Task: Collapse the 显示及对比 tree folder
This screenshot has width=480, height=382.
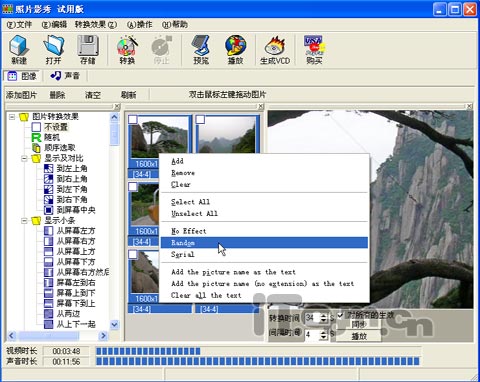Action: pyautogui.click(x=24, y=158)
